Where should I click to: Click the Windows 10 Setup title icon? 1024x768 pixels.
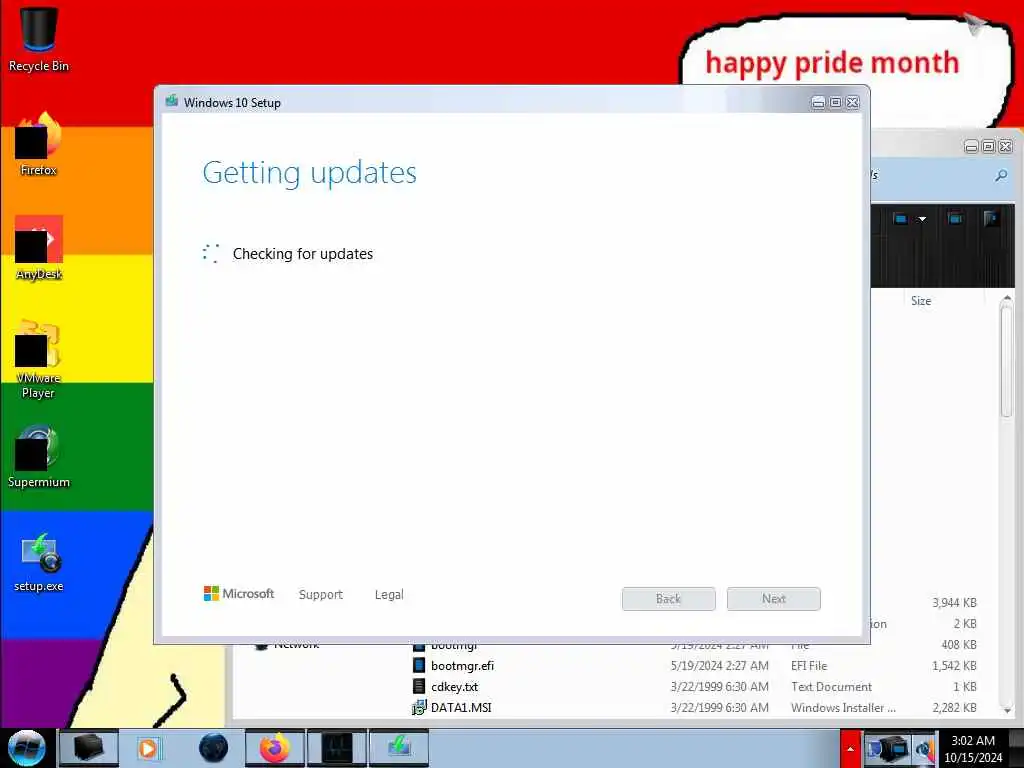pos(172,101)
